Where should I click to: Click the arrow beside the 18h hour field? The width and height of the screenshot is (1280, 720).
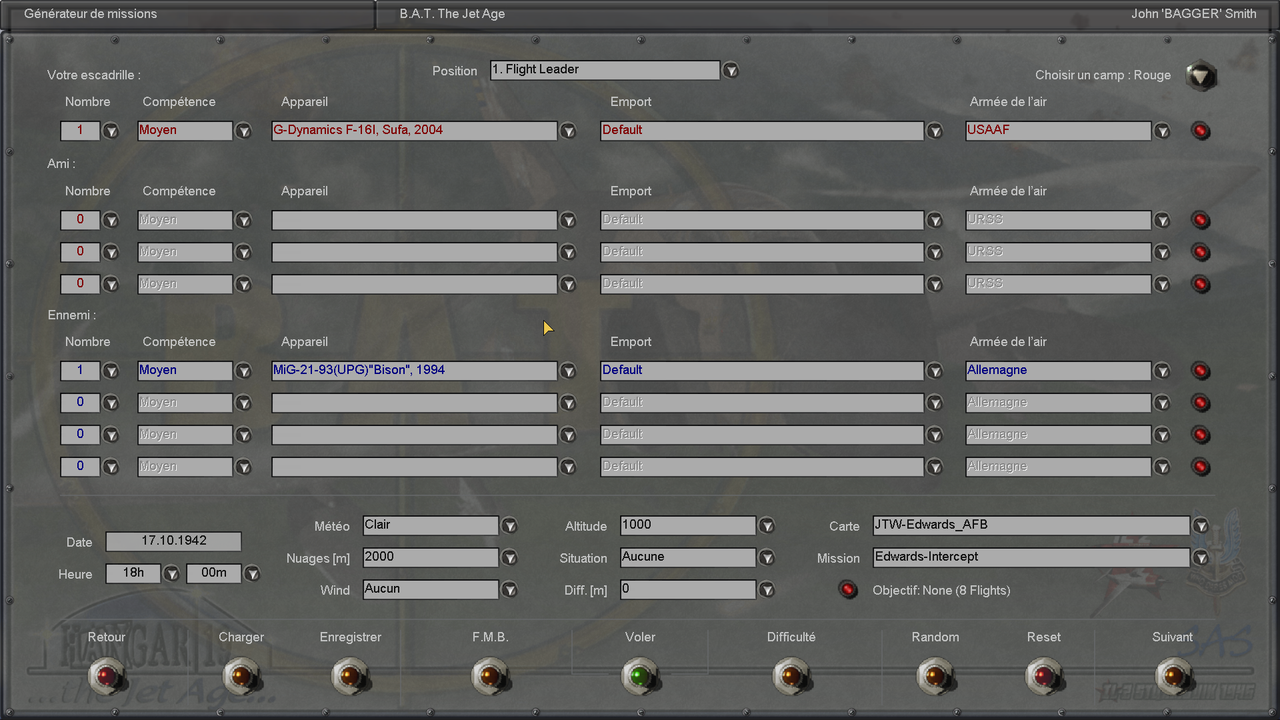(170, 574)
